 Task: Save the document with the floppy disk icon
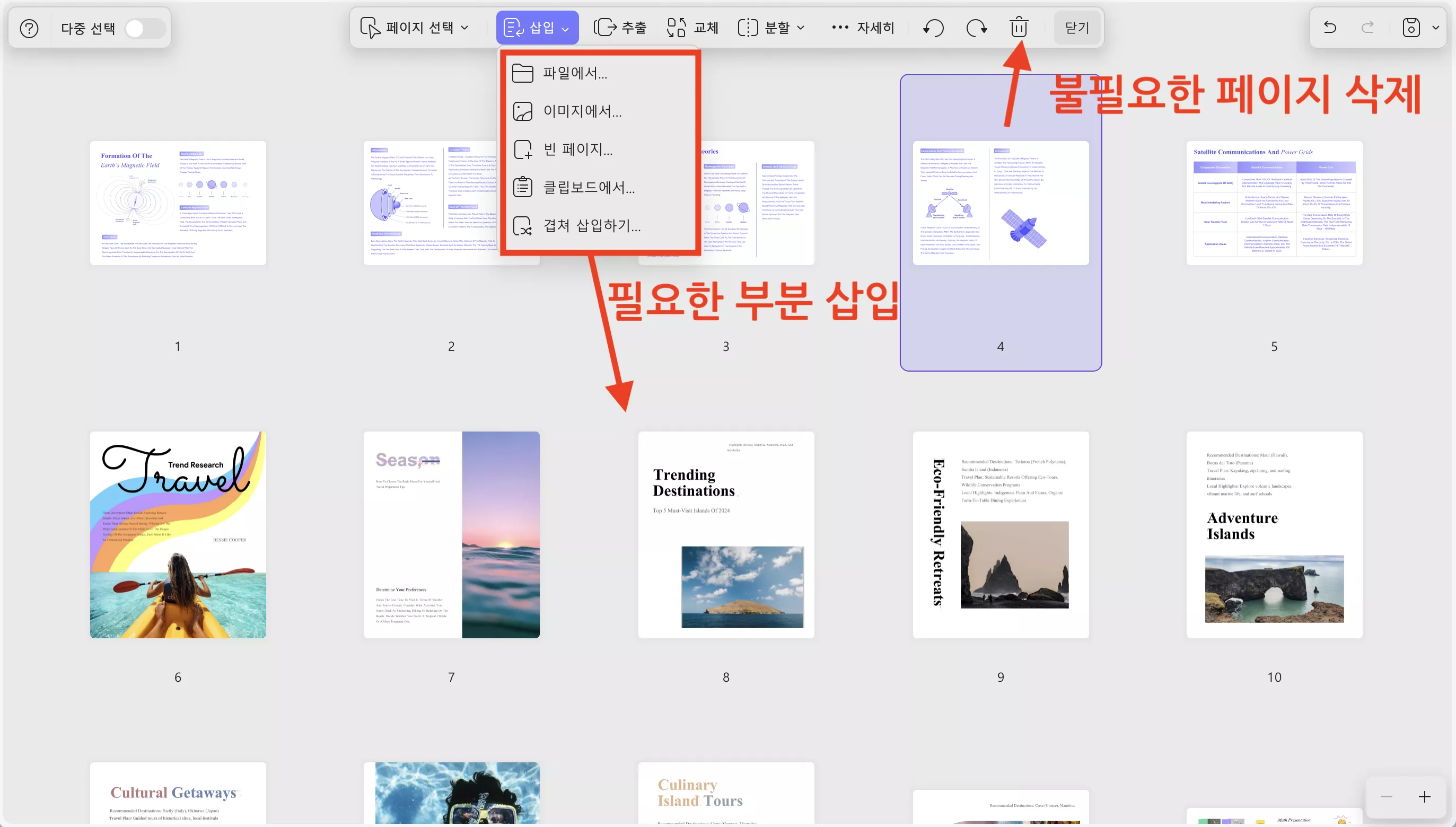click(1411, 27)
